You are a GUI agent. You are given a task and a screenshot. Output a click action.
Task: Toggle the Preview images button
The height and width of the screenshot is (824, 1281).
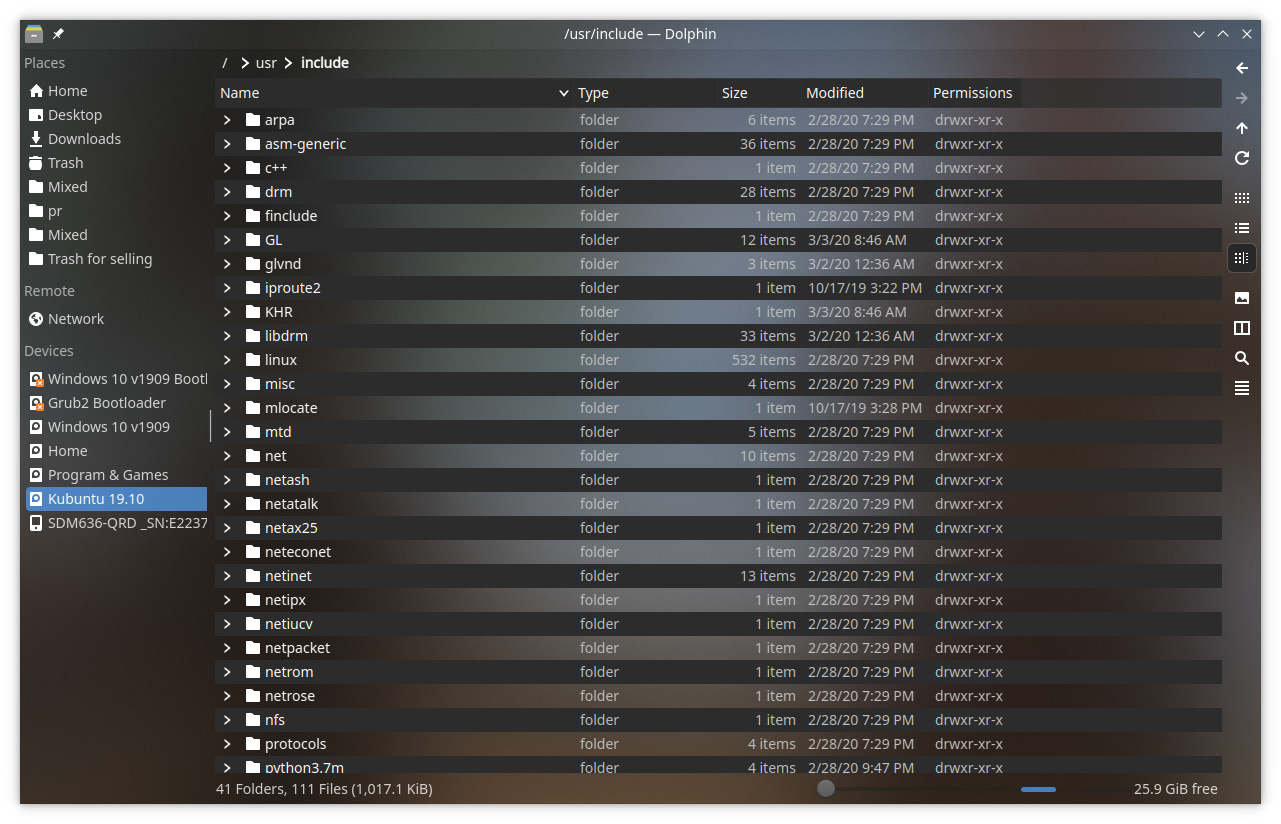(x=1242, y=298)
